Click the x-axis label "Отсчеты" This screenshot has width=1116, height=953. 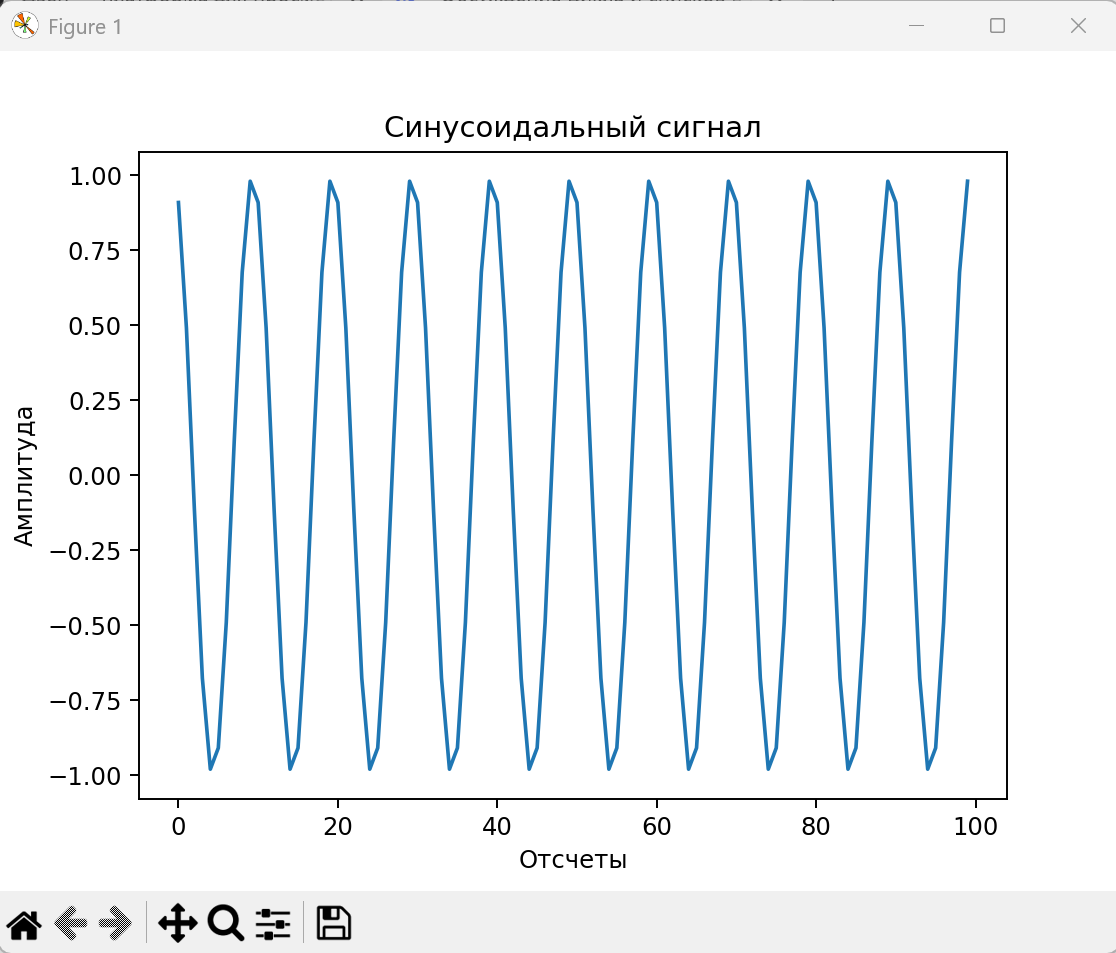(x=572, y=859)
